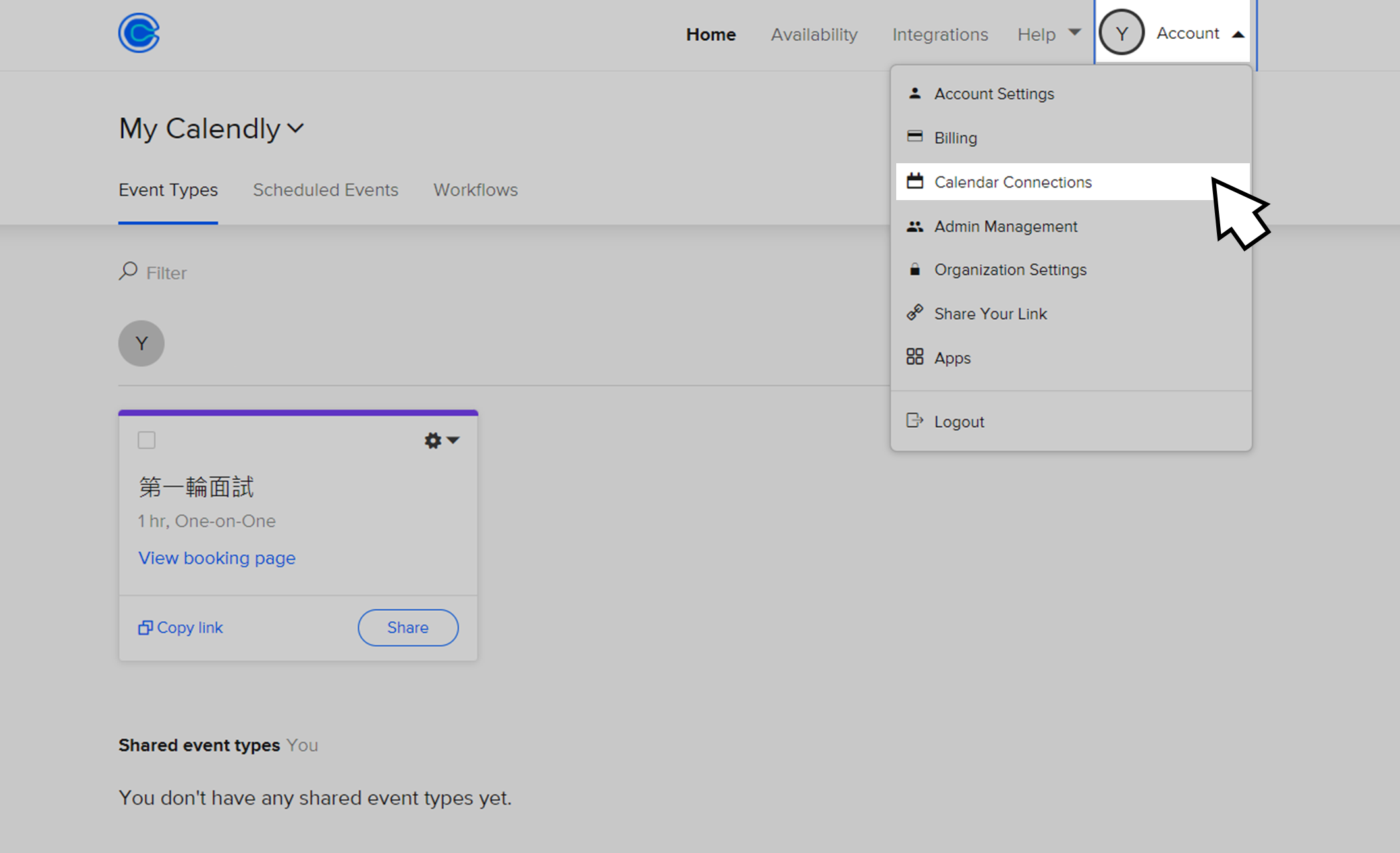Click the 'Shared event types' heading
Screen dimensions: 1400x853
(x=199, y=745)
